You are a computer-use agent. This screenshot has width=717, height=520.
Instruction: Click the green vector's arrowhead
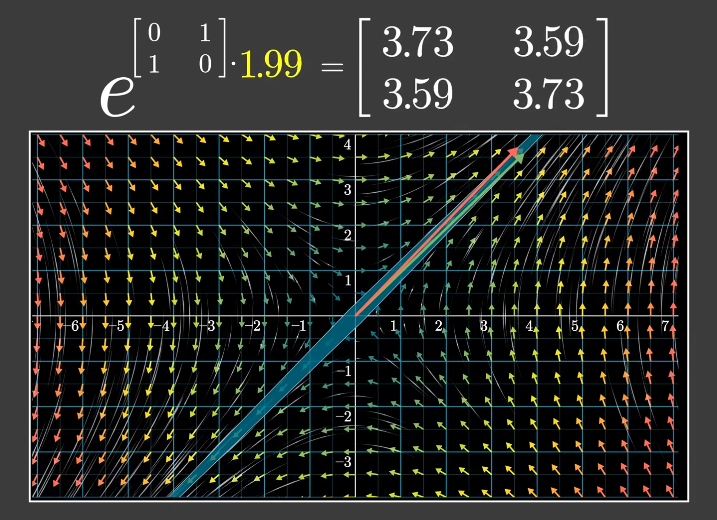[x=519, y=158]
